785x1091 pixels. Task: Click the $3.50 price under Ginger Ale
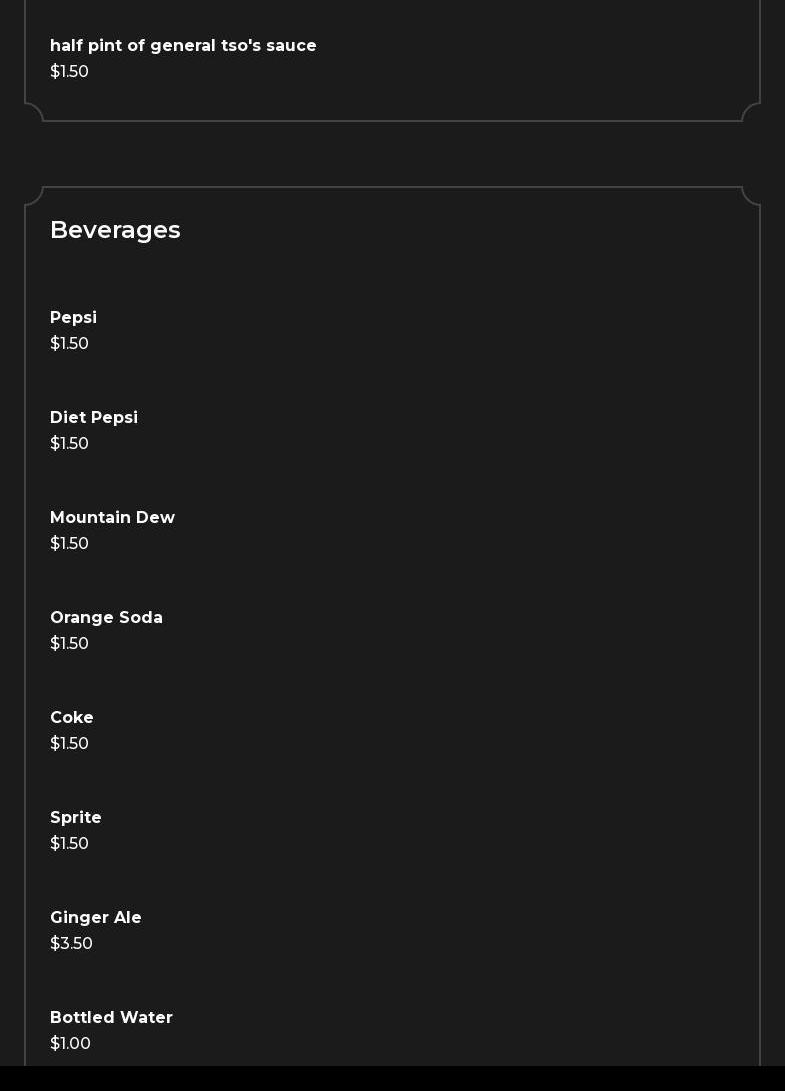[x=71, y=944]
